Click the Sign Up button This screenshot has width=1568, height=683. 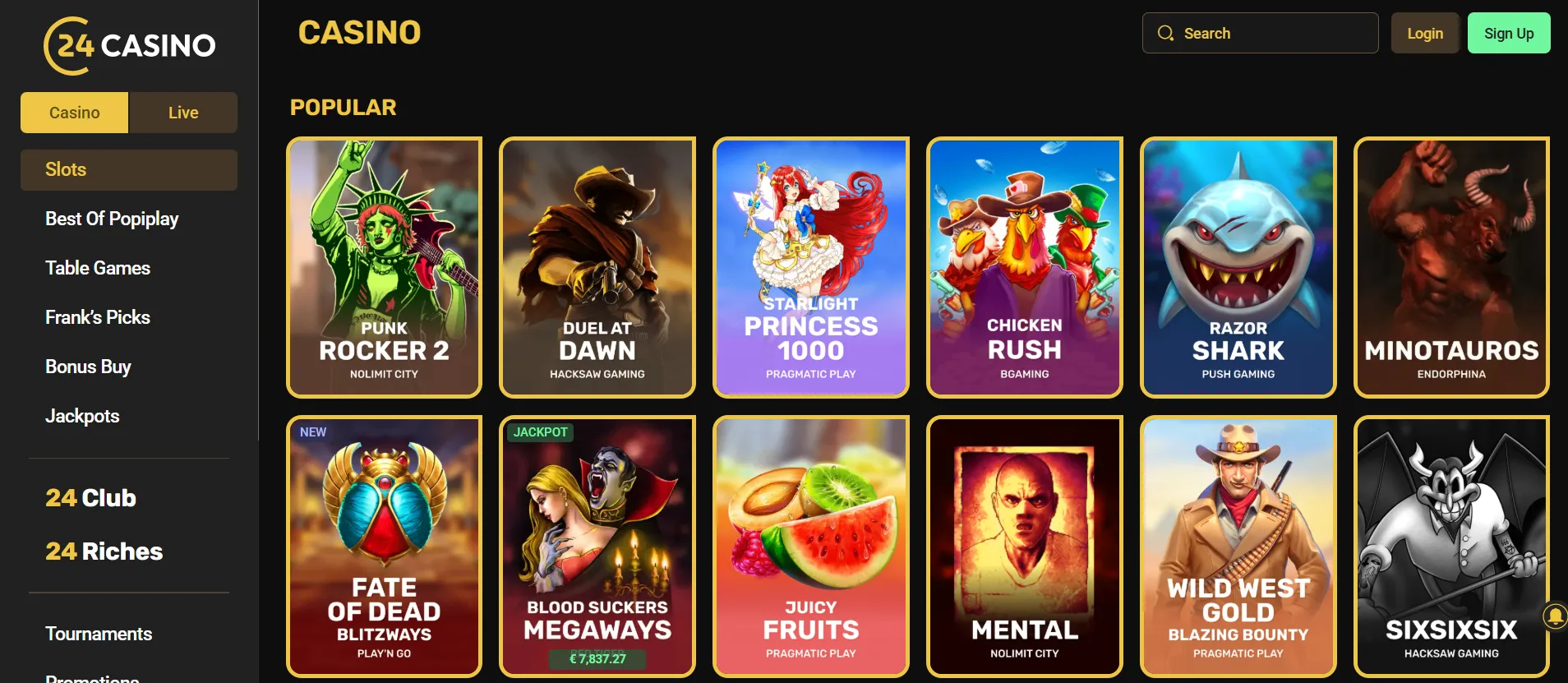(x=1508, y=34)
